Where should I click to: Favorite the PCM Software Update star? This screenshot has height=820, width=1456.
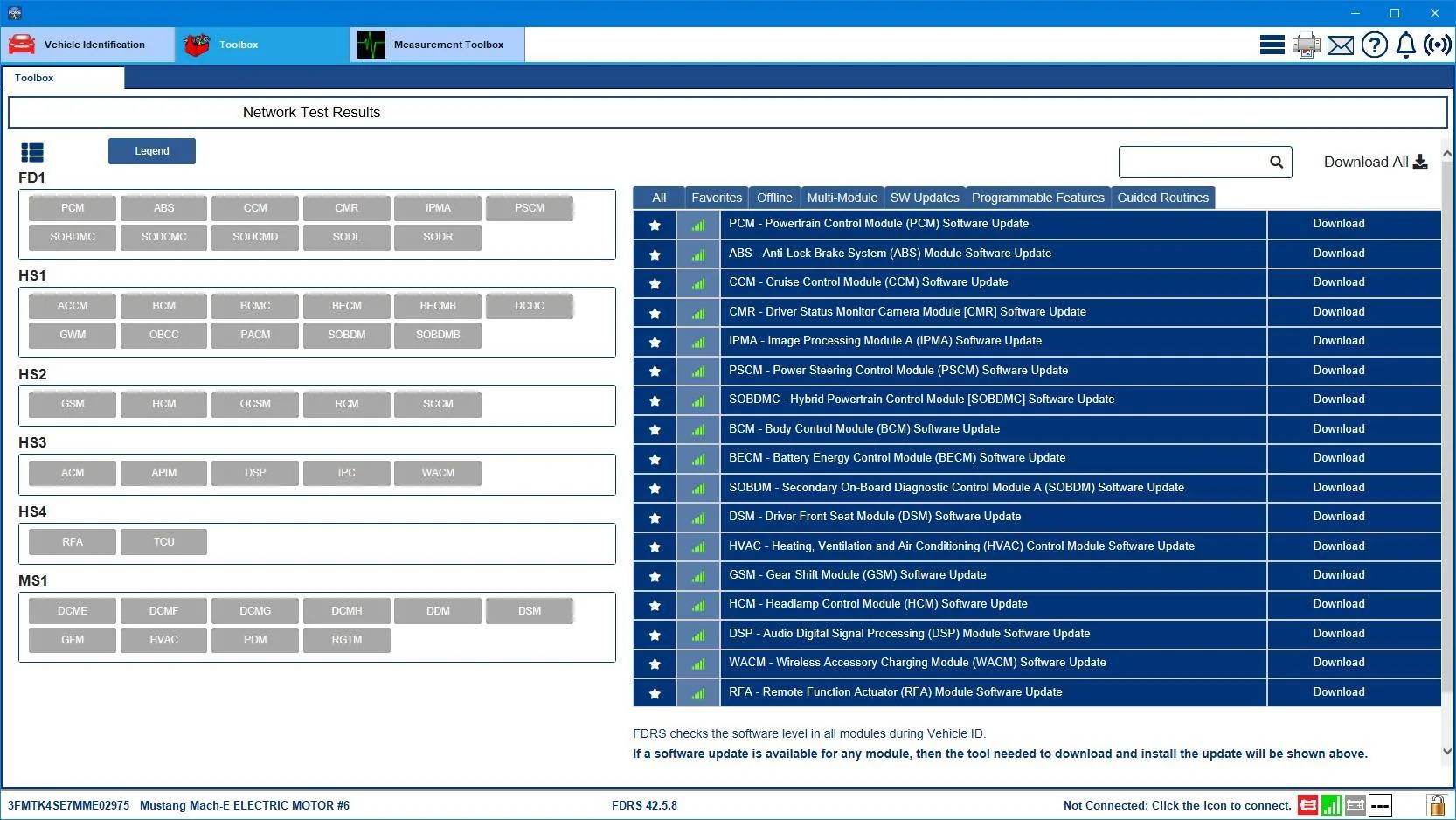tap(655, 226)
